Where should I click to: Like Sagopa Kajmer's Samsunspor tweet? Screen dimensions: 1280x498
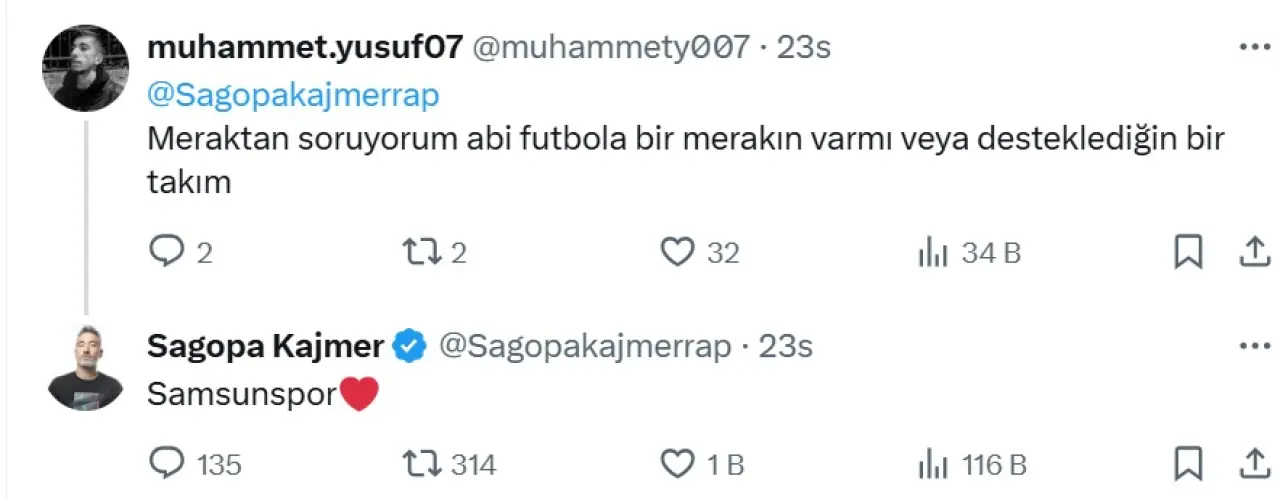(678, 464)
